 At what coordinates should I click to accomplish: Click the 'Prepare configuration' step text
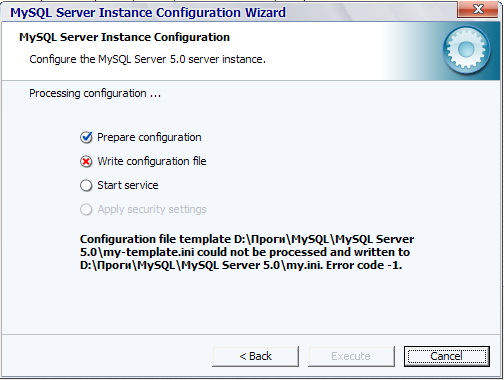[149, 137]
